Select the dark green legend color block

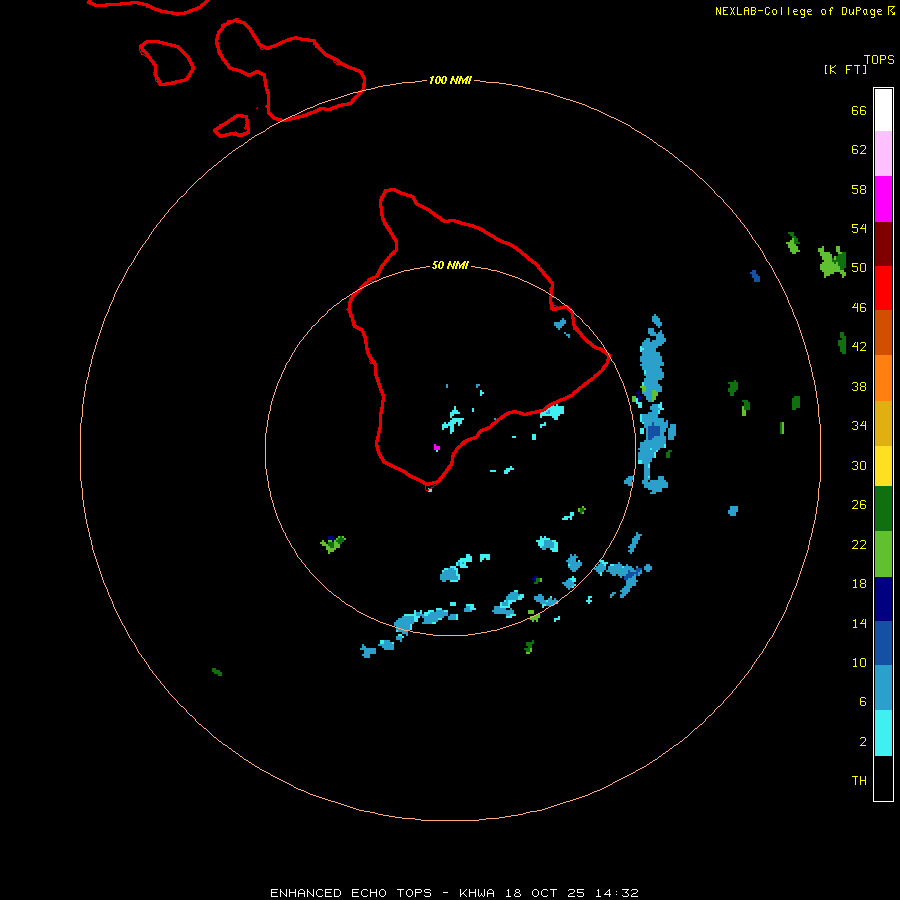point(883,509)
